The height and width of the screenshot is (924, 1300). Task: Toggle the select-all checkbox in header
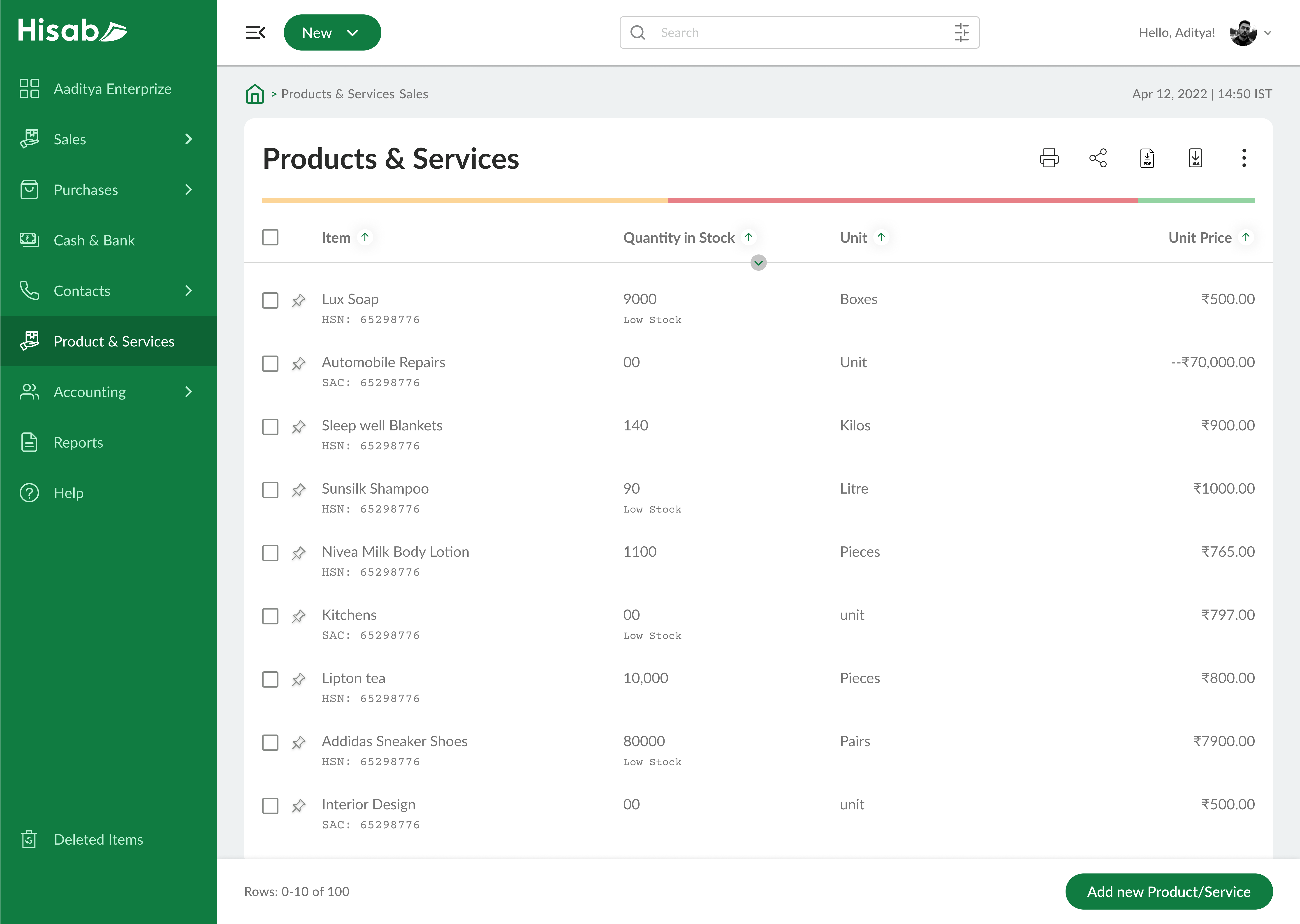coord(270,237)
